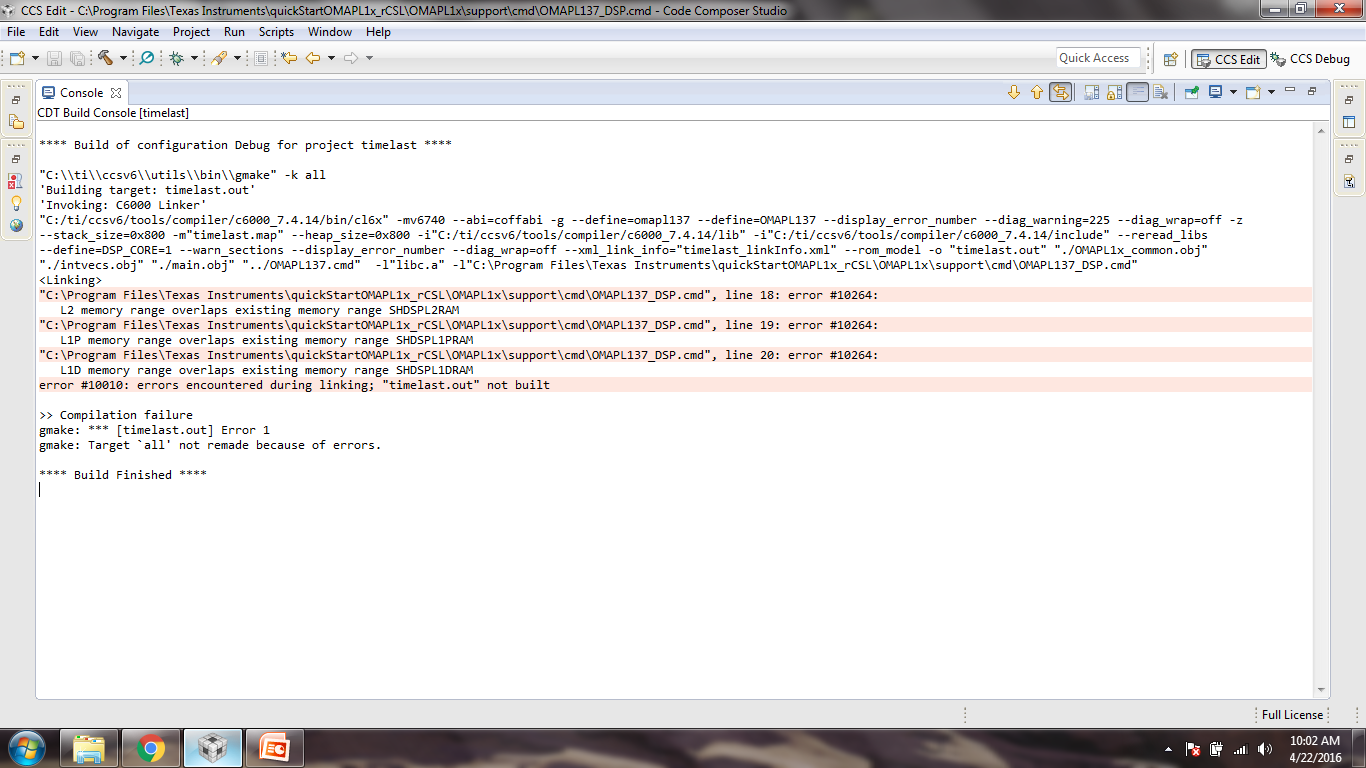The height and width of the screenshot is (768, 1366).
Task: Open the Run menu
Action: tap(234, 32)
